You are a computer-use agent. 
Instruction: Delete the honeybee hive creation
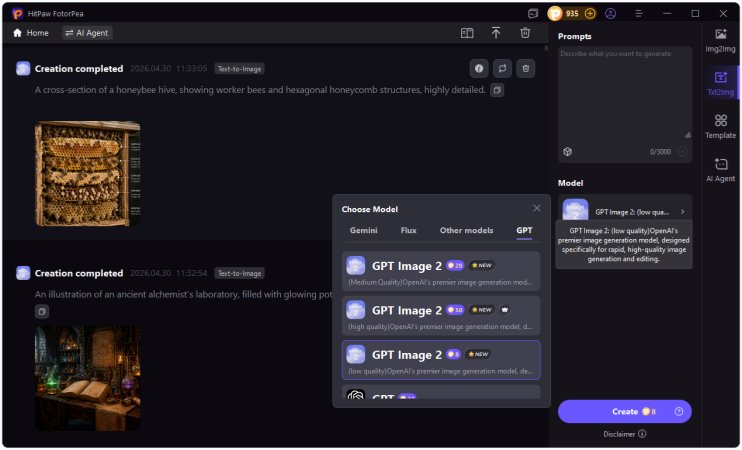(x=525, y=69)
